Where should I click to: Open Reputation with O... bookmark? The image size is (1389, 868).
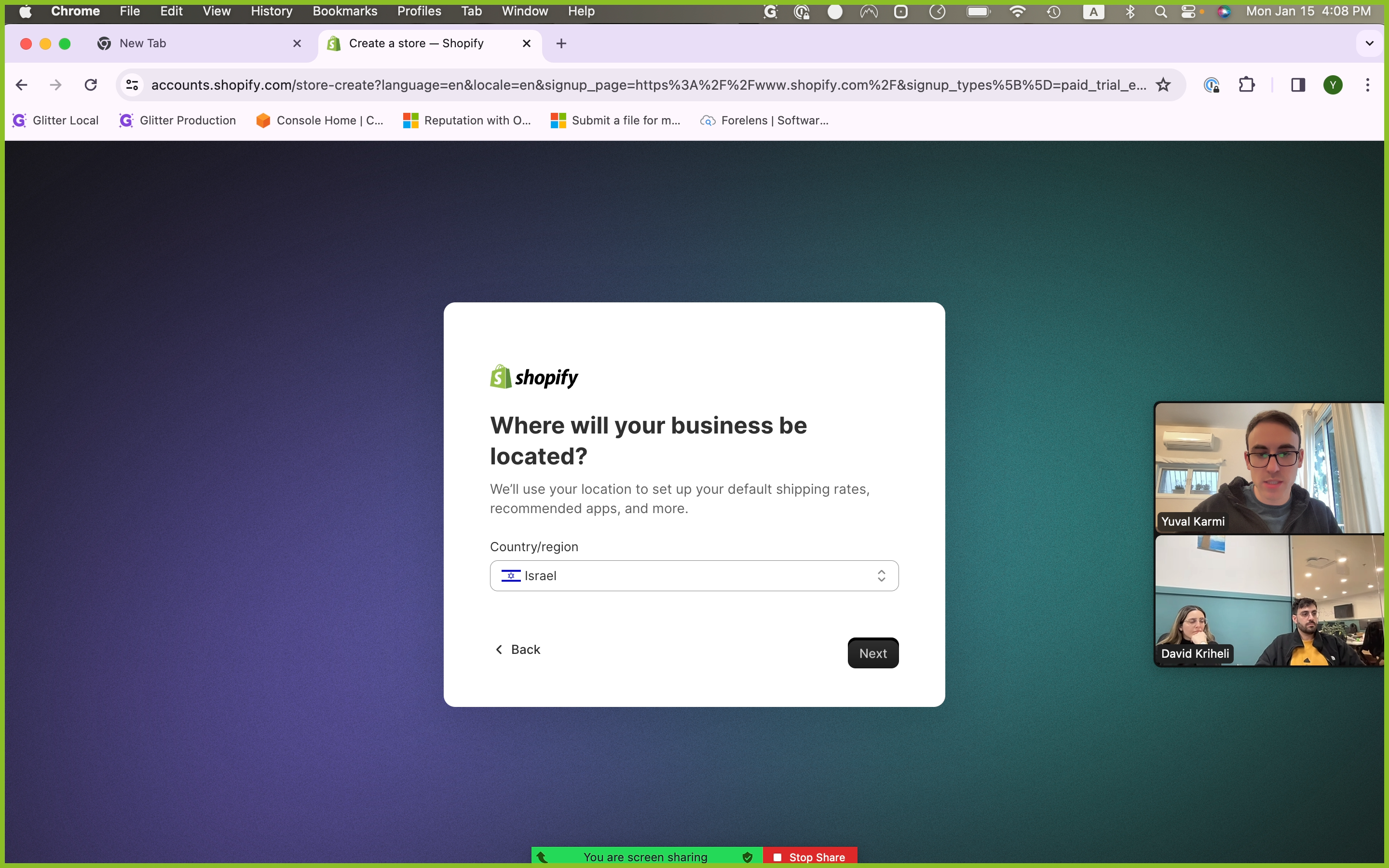click(x=467, y=121)
